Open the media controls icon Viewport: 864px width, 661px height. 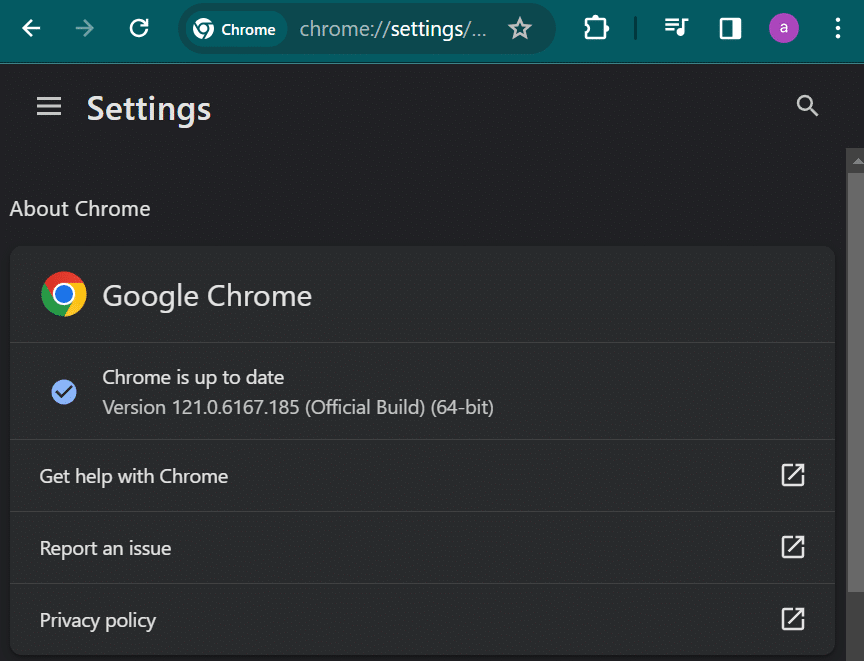click(676, 28)
